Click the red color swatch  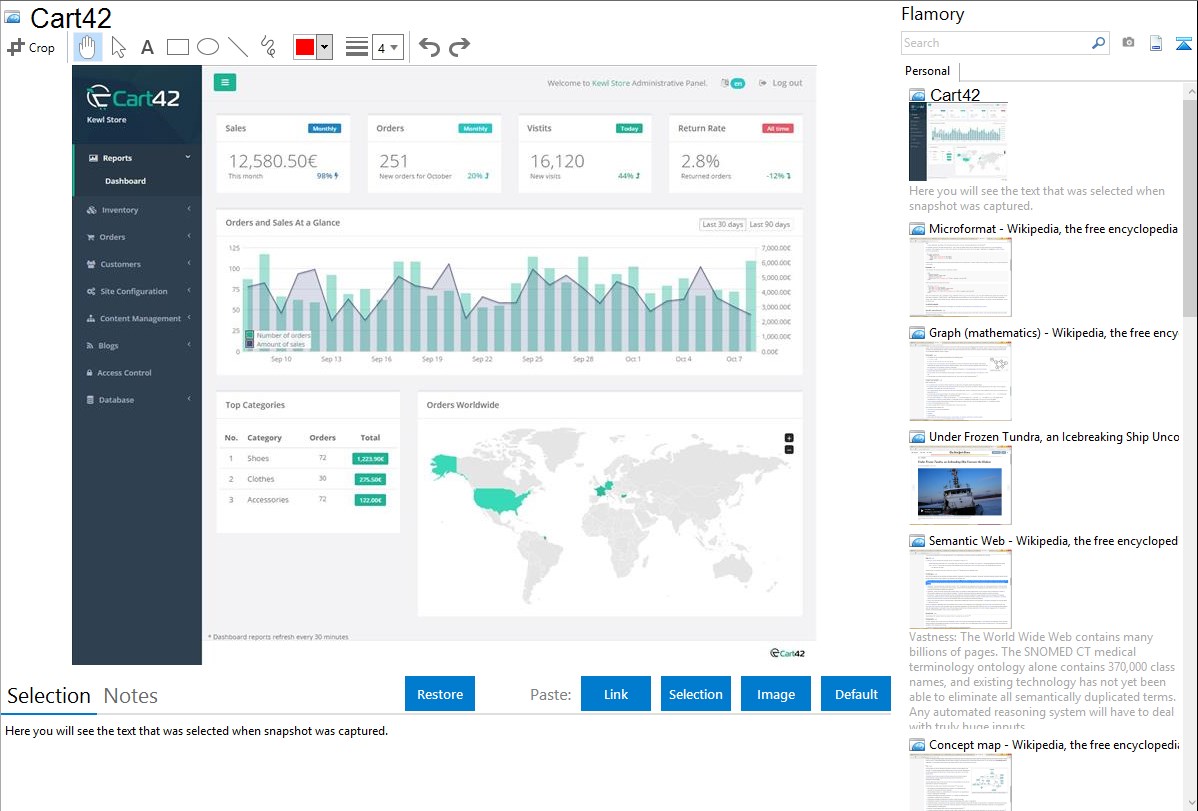(x=305, y=47)
